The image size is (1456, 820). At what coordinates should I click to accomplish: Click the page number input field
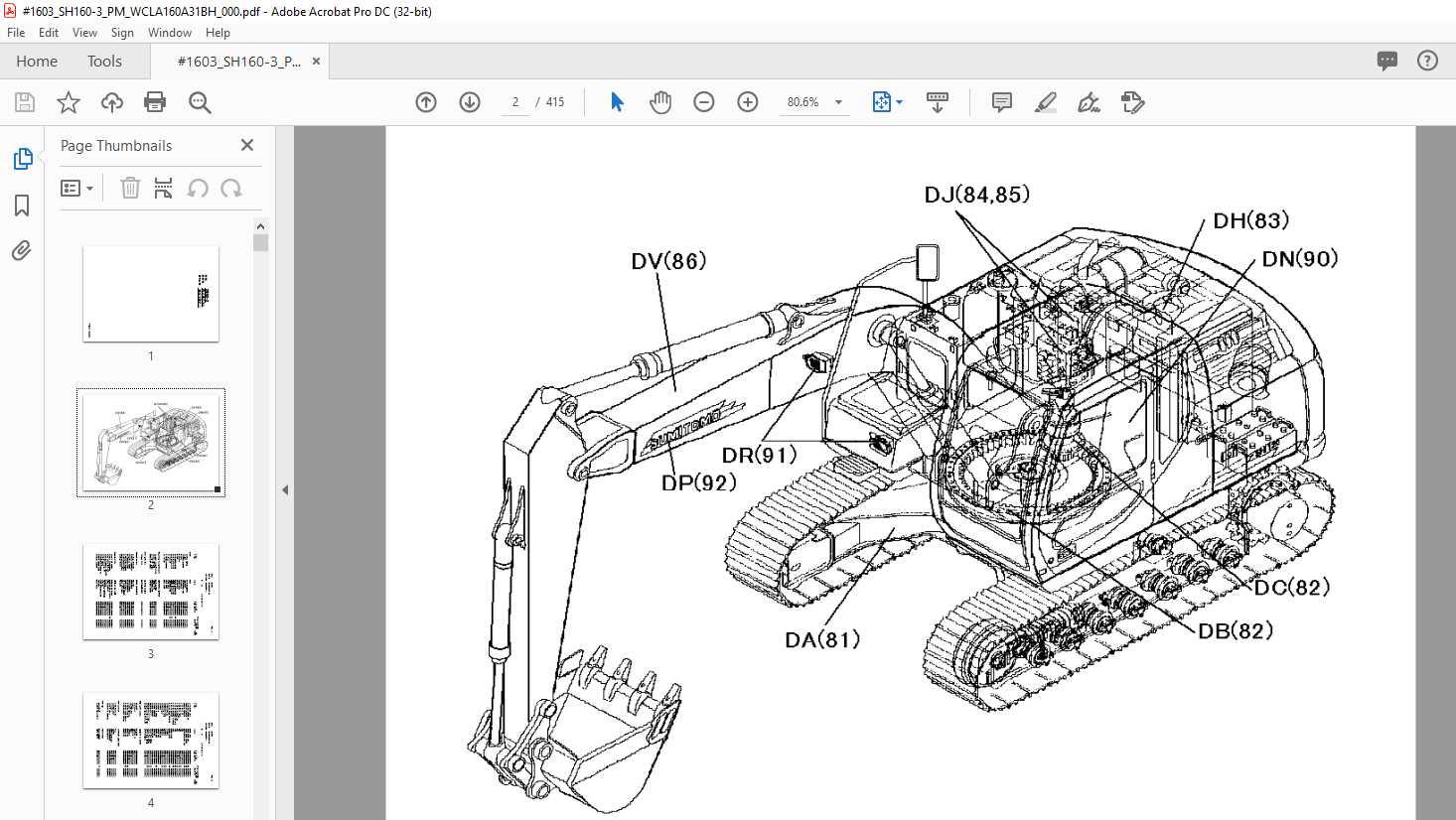[x=515, y=102]
